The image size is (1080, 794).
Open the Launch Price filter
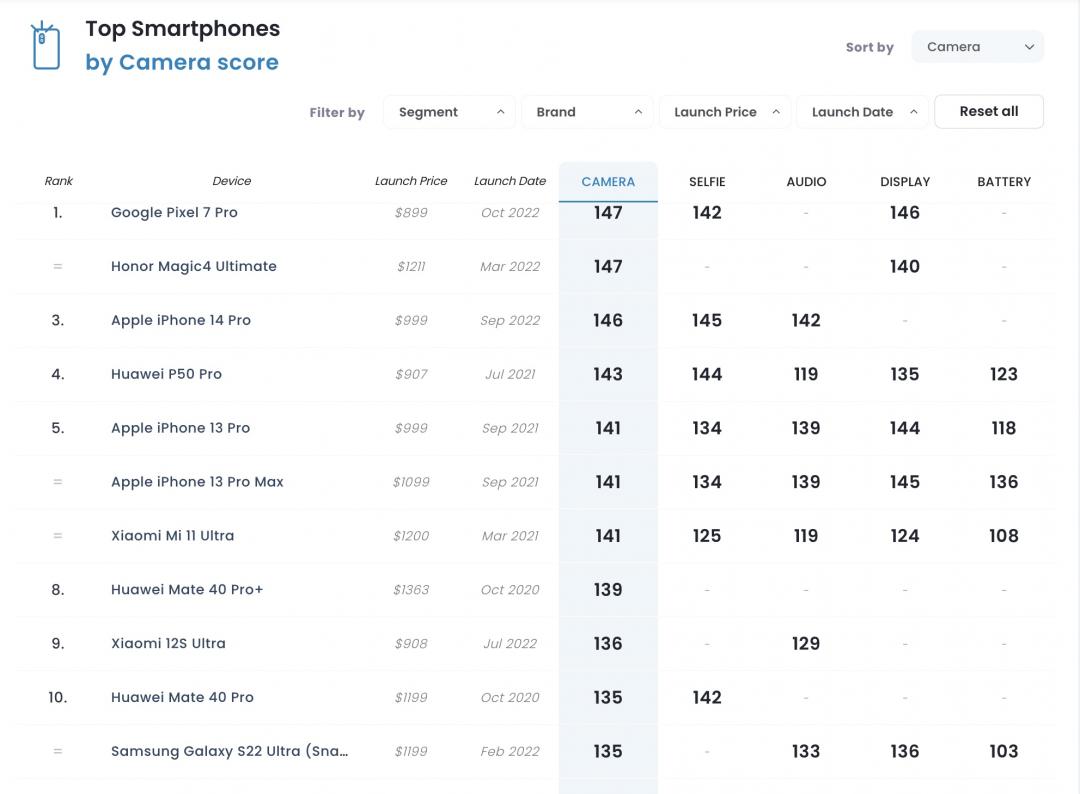click(x=725, y=112)
